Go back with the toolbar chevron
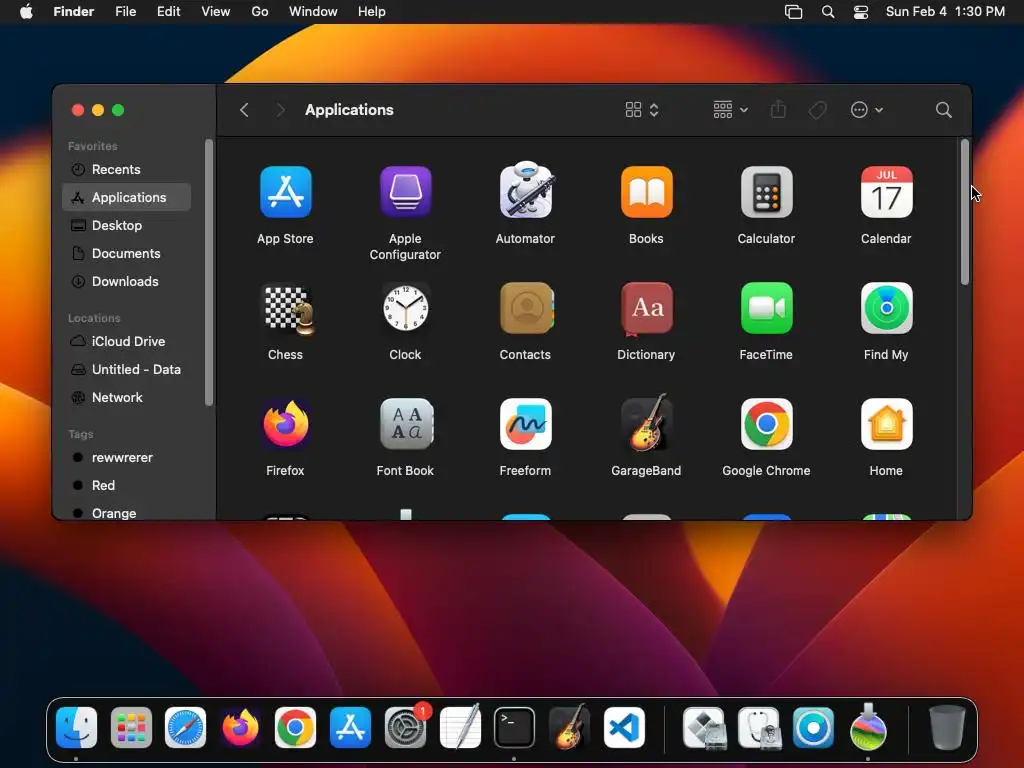This screenshot has width=1024, height=768. click(244, 110)
